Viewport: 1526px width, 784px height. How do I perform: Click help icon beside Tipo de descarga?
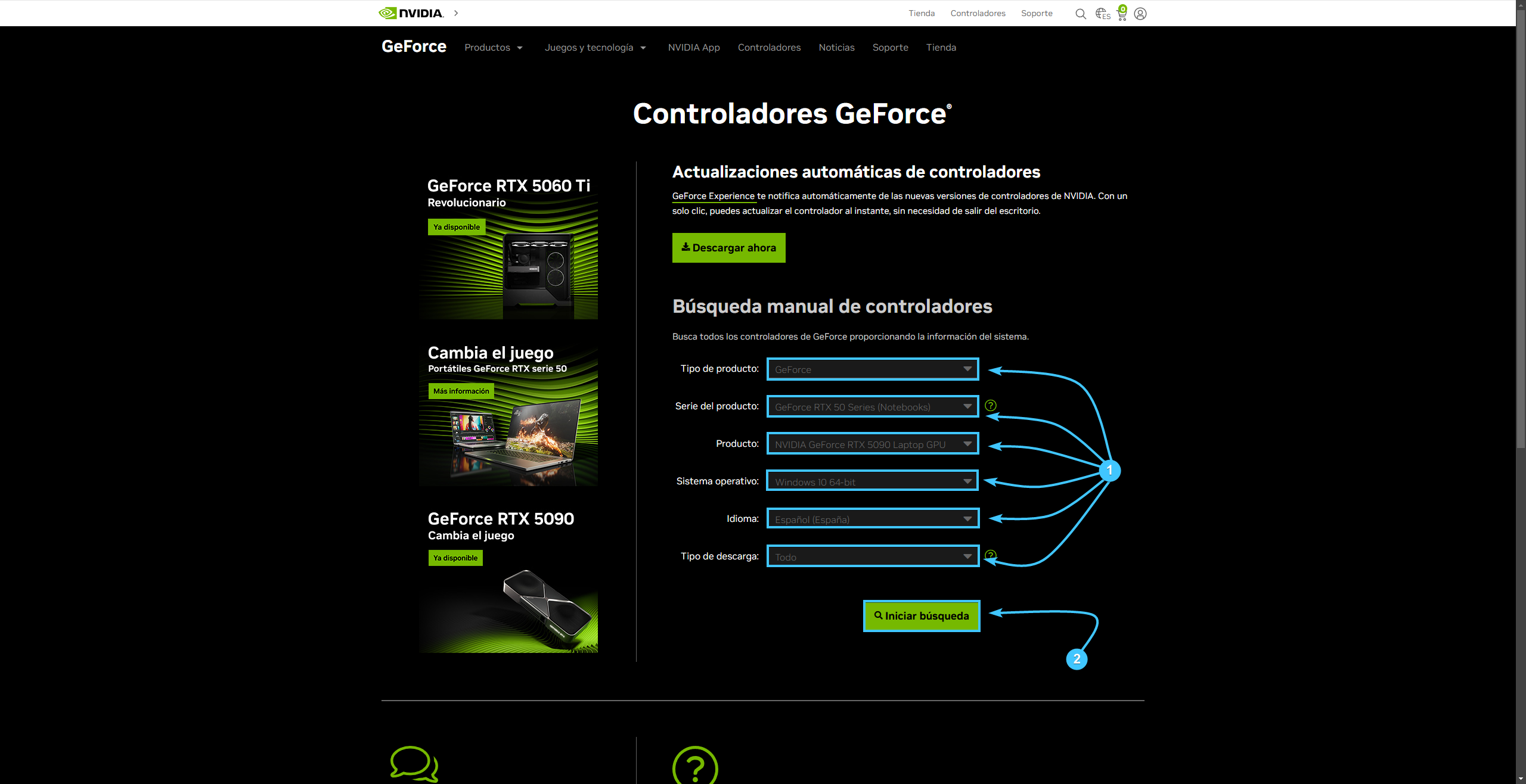point(991,556)
